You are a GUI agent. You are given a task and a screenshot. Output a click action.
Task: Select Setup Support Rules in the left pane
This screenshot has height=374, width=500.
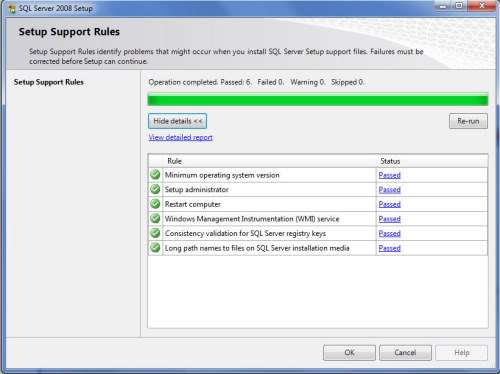(49, 82)
